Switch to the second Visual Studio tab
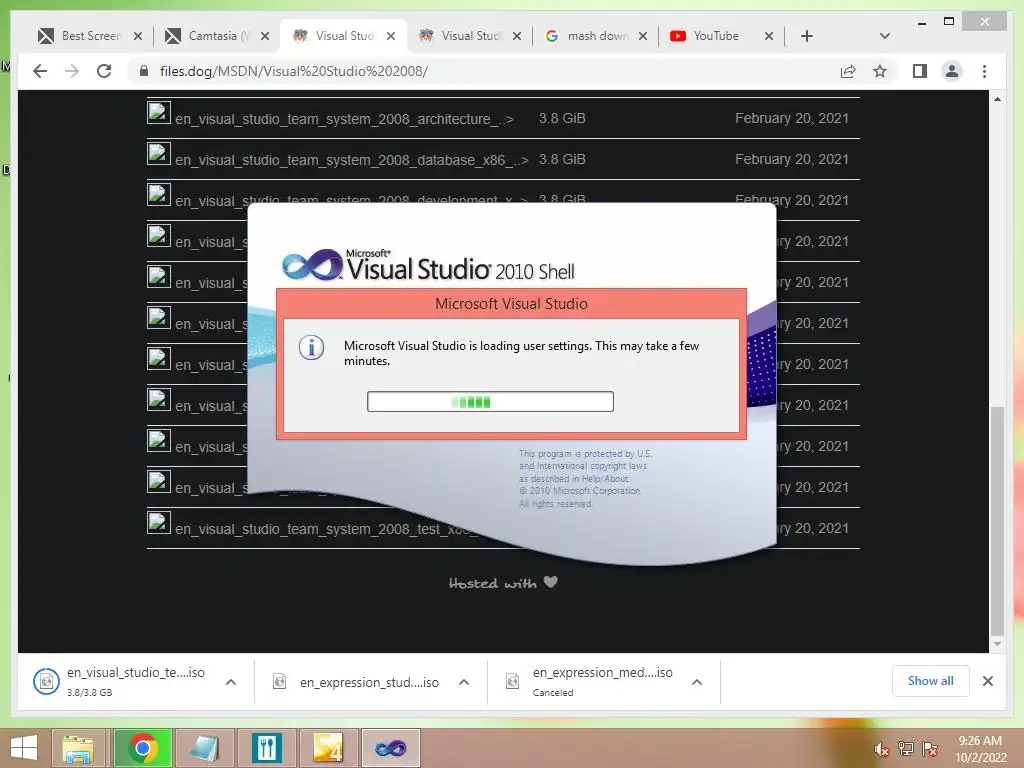 point(470,36)
